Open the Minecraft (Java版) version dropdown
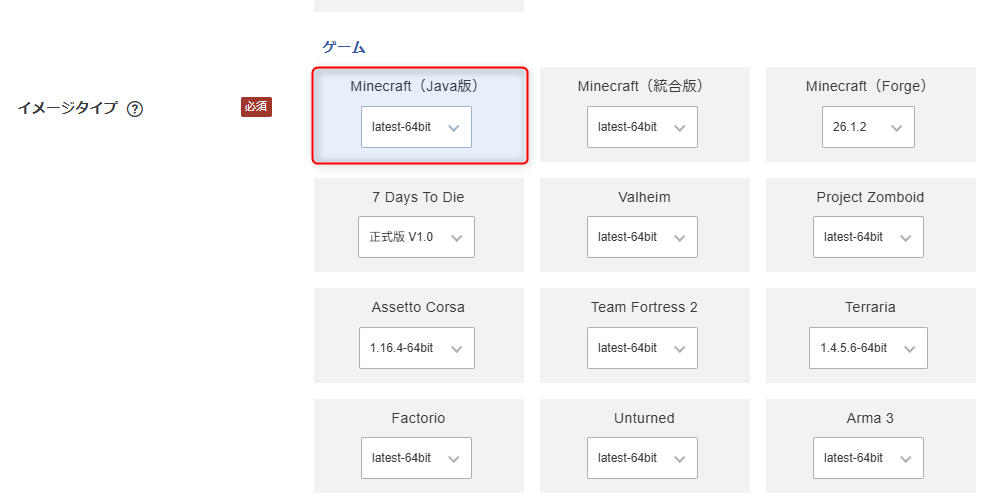The width and height of the screenshot is (995, 497). pyautogui.click(x=416, y=127)
